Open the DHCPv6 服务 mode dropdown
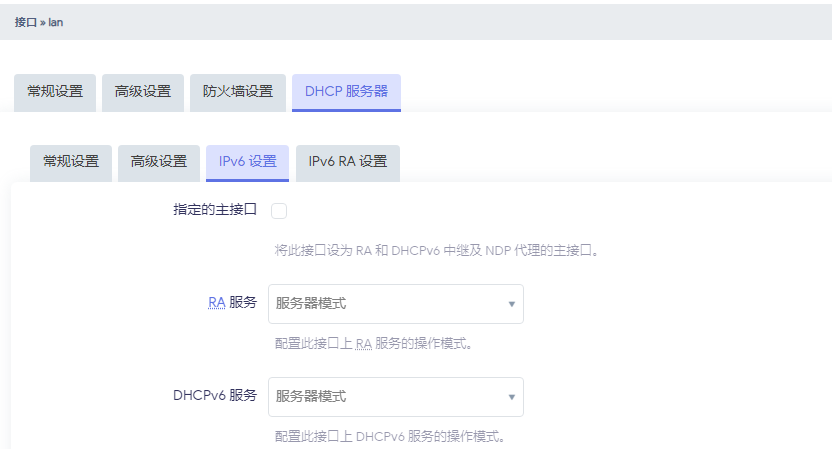This screenshot has width=832, height=449. pyautogui.click(x=395, y=397)
